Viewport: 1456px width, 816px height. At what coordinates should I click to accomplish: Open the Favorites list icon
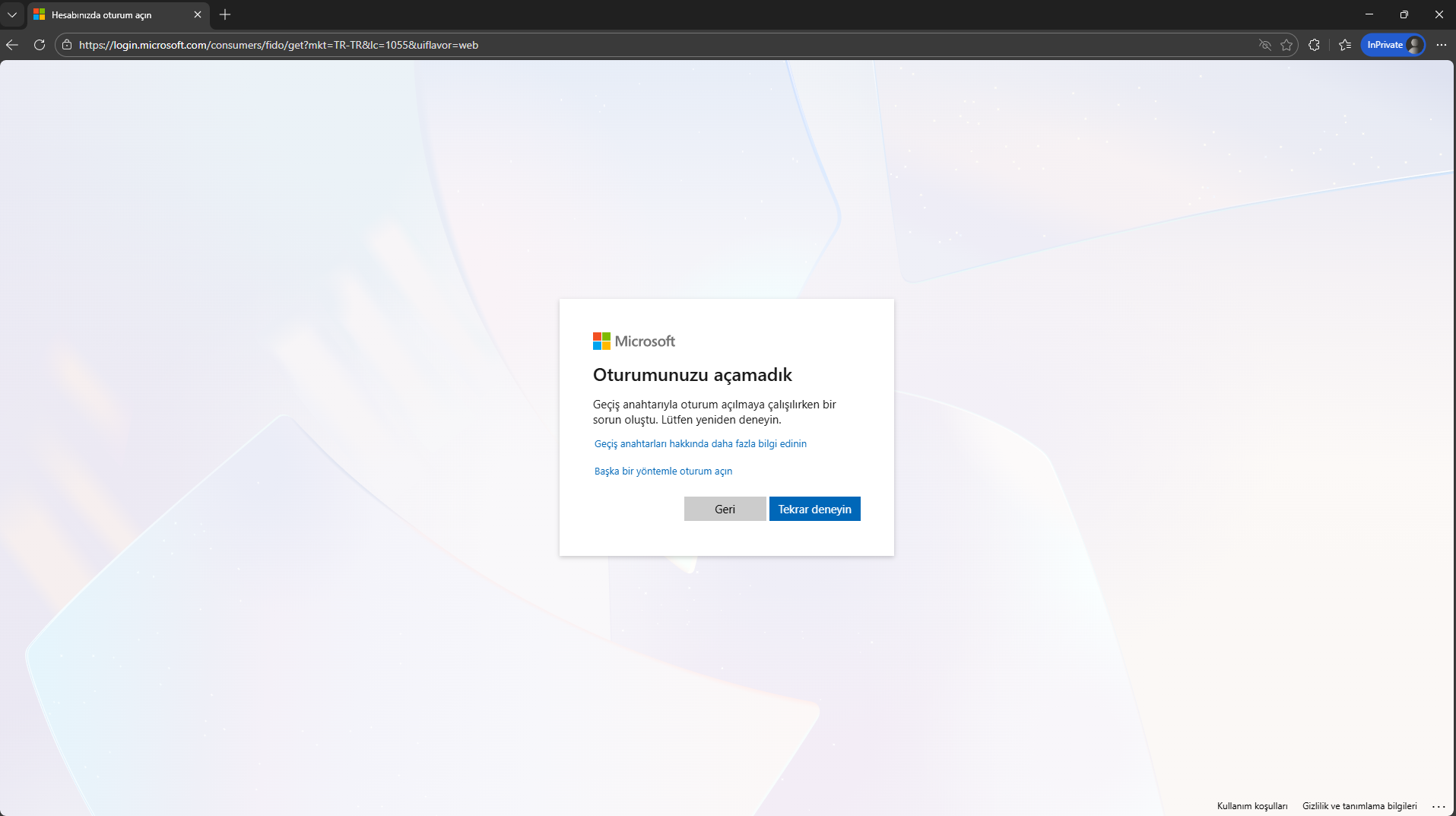click(x=1345, y=45)
